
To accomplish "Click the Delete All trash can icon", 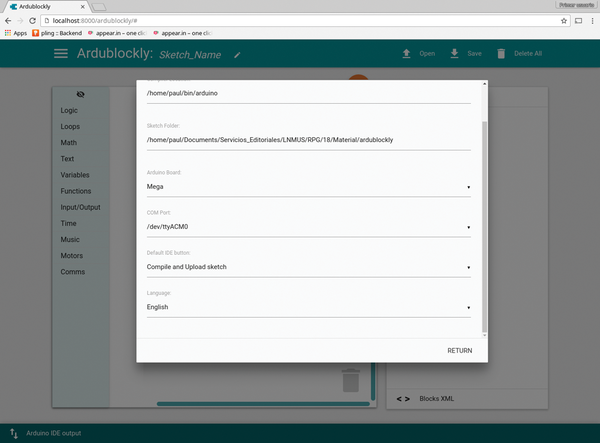I will tap(501, 54).
